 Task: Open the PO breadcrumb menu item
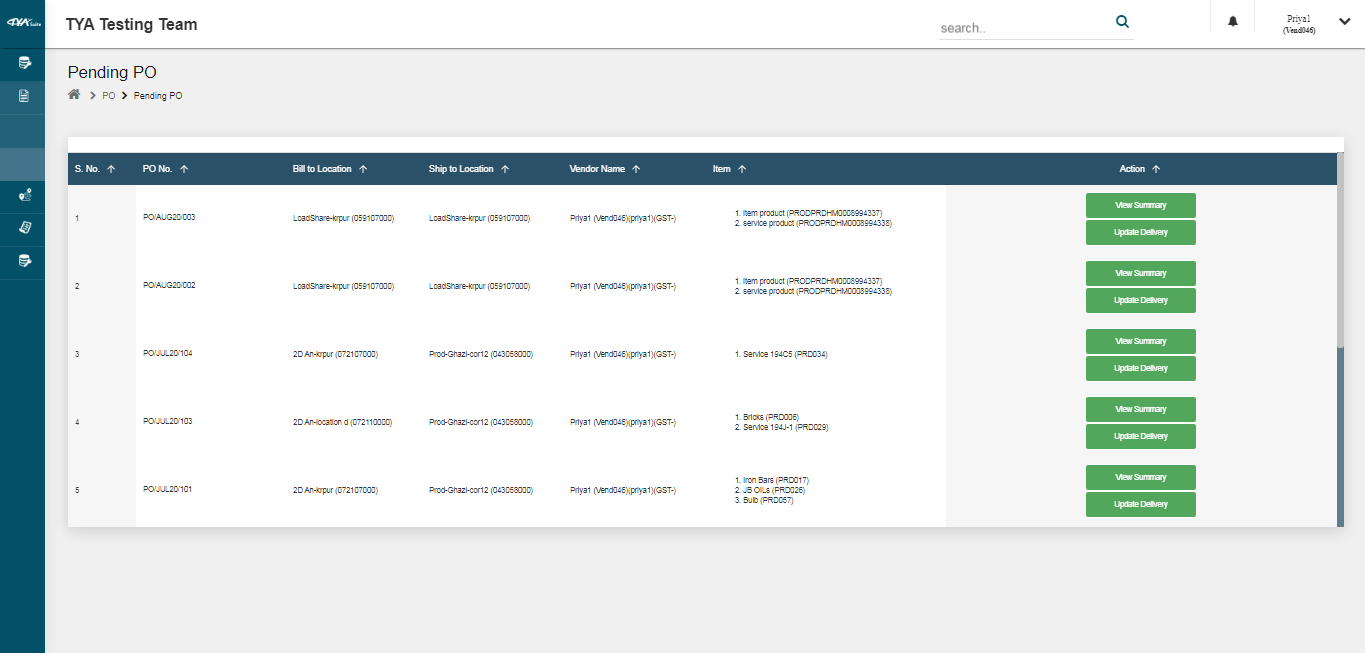[107, 95]
